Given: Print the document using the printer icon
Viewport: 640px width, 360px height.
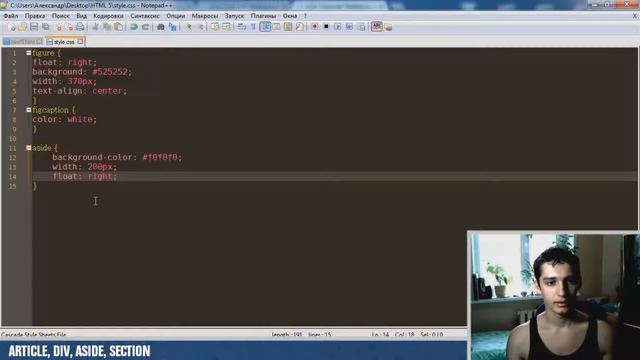Looking at the screenshot, I should [x=80, y=27].
